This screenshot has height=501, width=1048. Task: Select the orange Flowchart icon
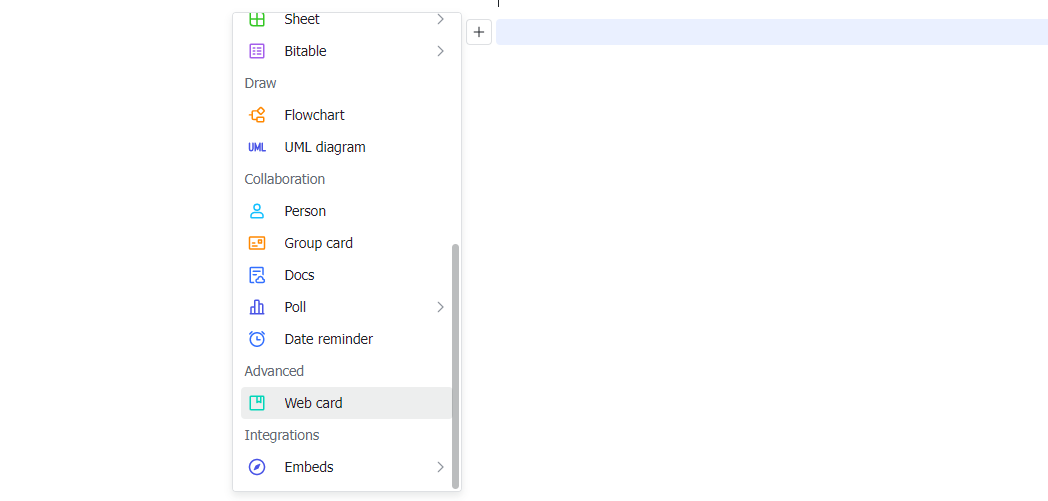coord(257,115)
